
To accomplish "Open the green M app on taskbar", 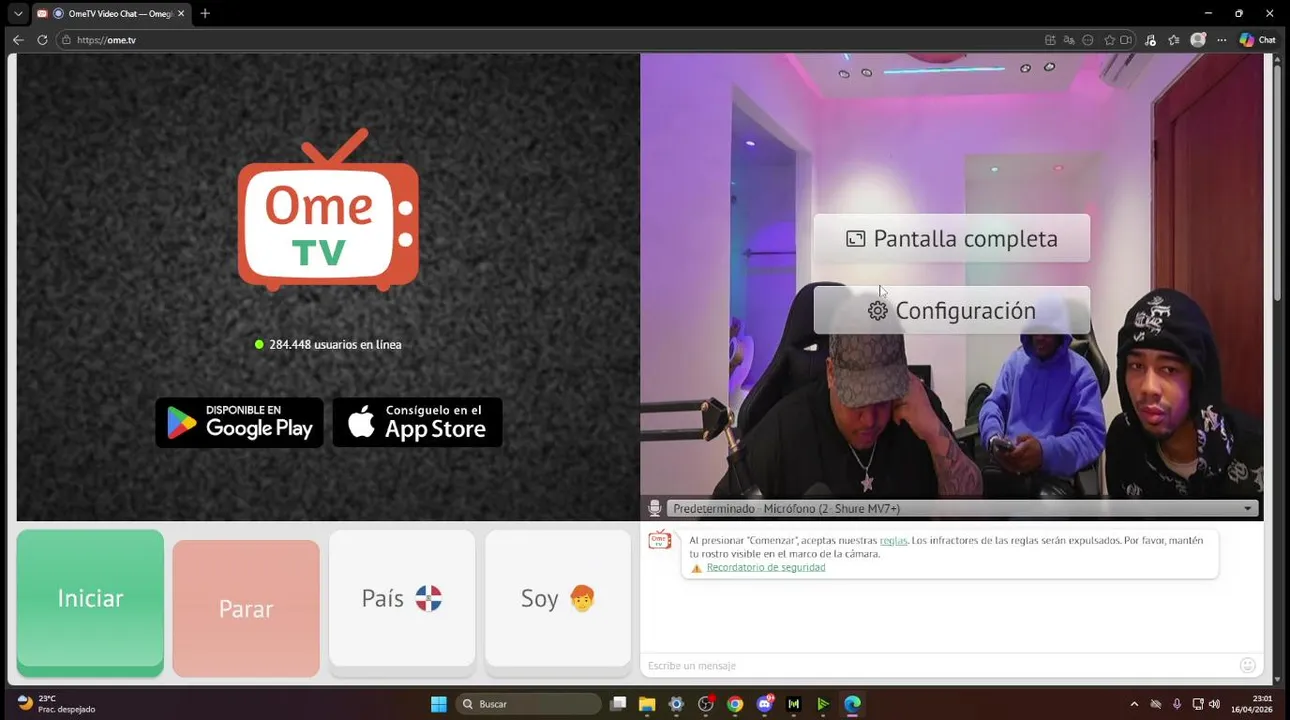I will coord(794,704).
